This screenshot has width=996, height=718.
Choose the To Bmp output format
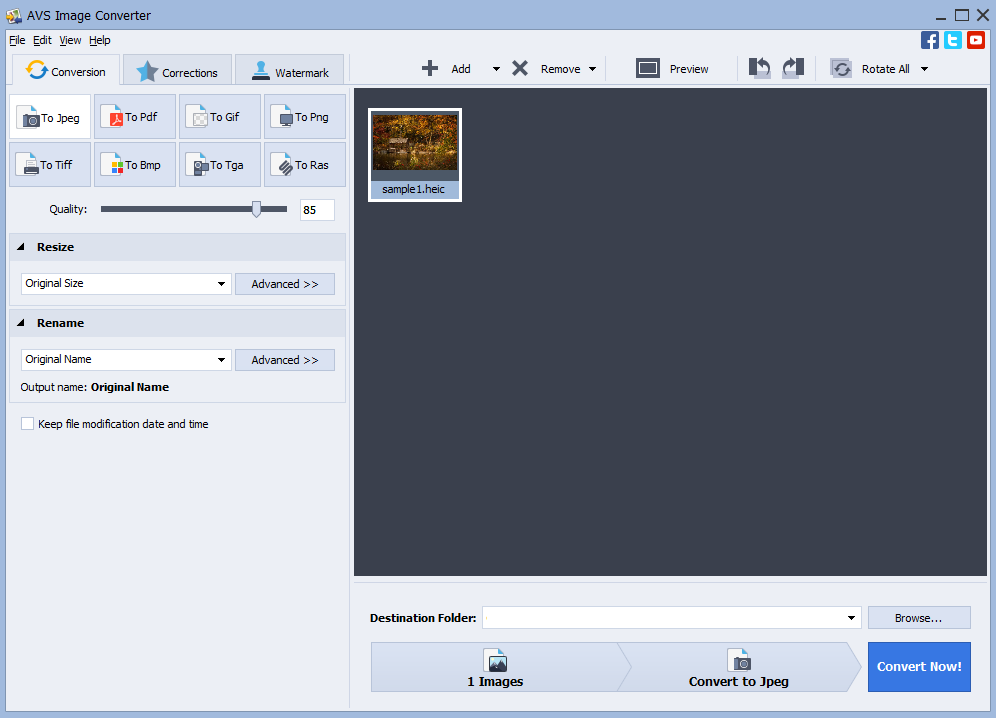tap(135, 165)
